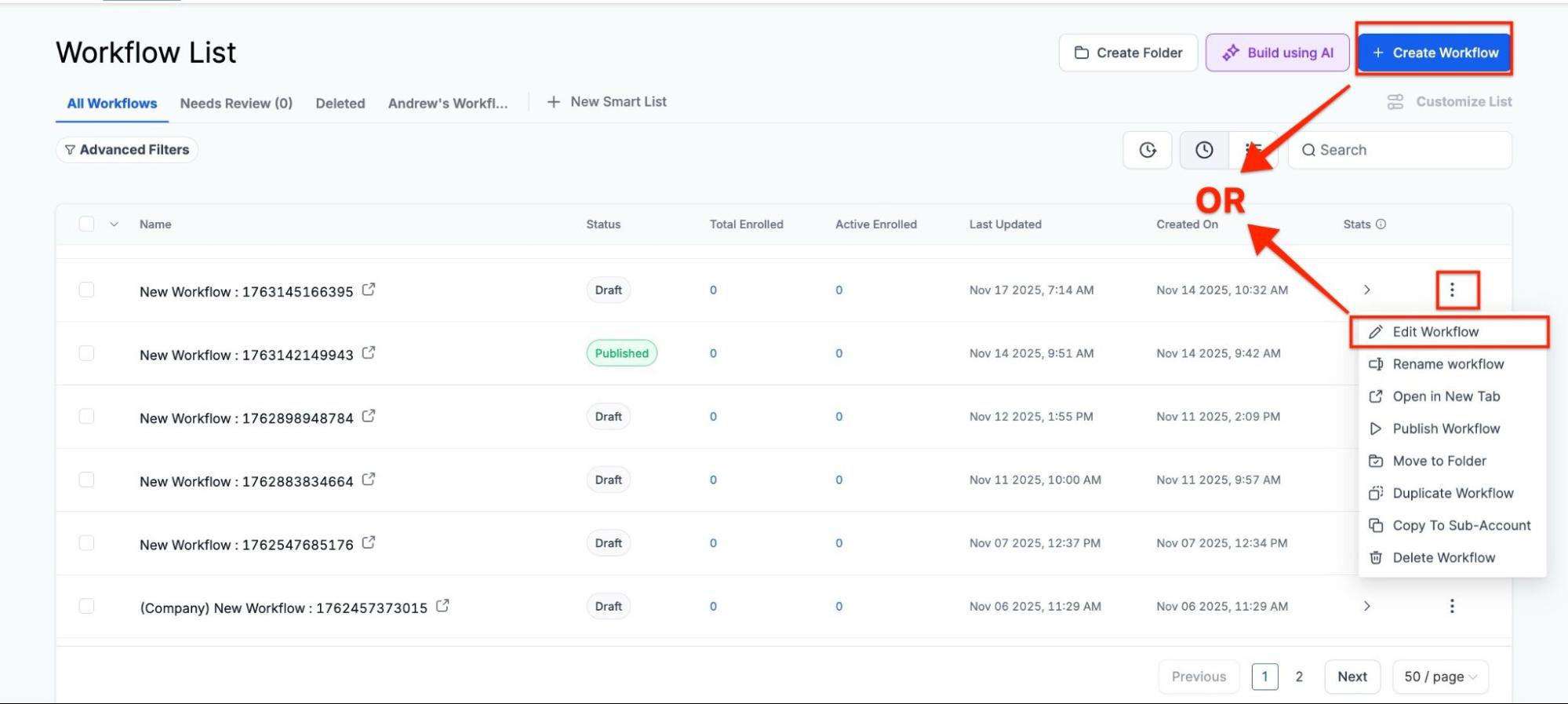Expand stats chevron for workflow 1763145166395
This screenshot has height=704, width=1568.
(x=1367, y=290)
